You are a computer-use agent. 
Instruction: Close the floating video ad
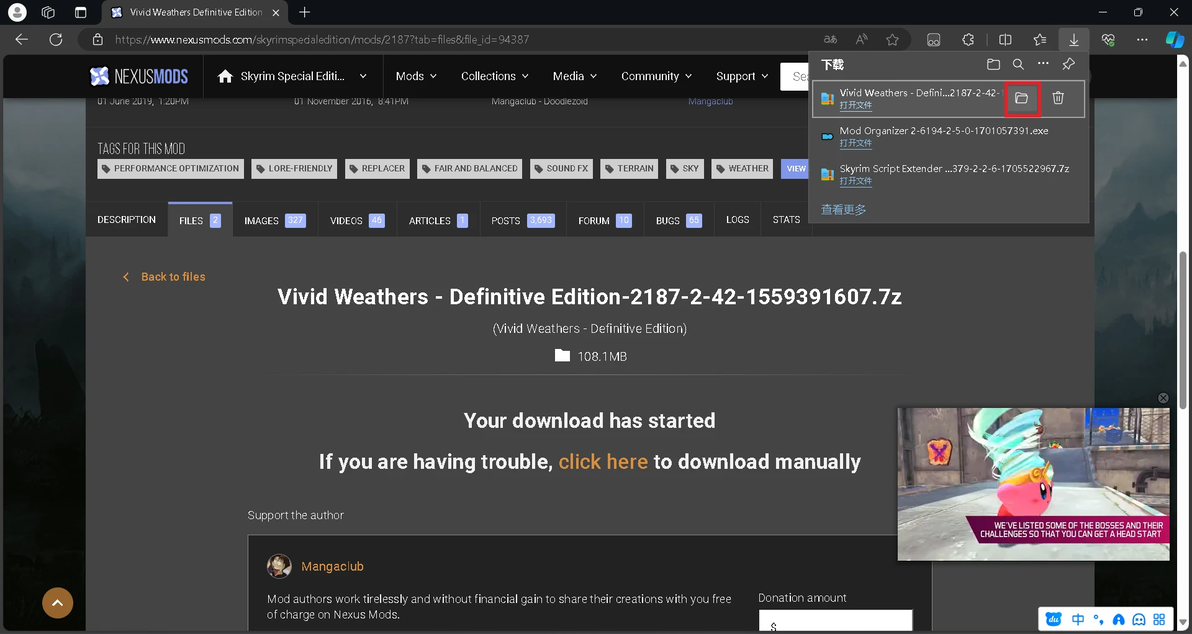(x=1162, y=398)
